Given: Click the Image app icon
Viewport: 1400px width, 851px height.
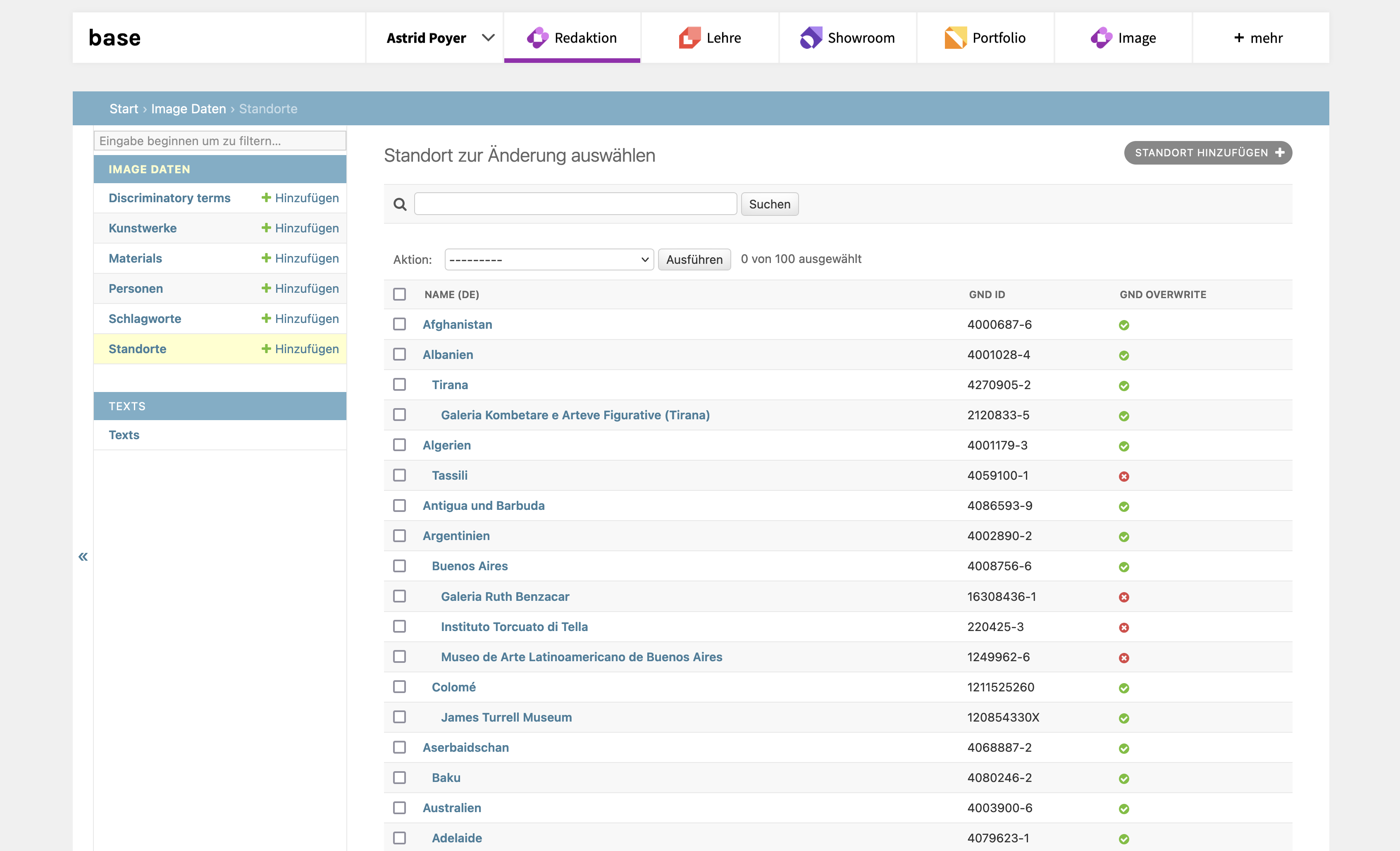Looking at the screenshot, I should pos(1101,38).
